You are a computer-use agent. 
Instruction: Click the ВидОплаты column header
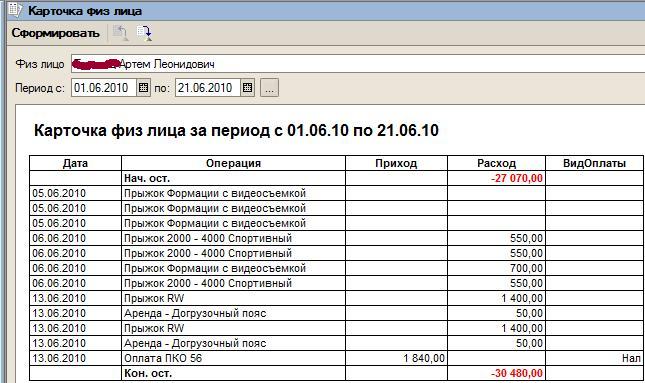(x=594, y=163)
